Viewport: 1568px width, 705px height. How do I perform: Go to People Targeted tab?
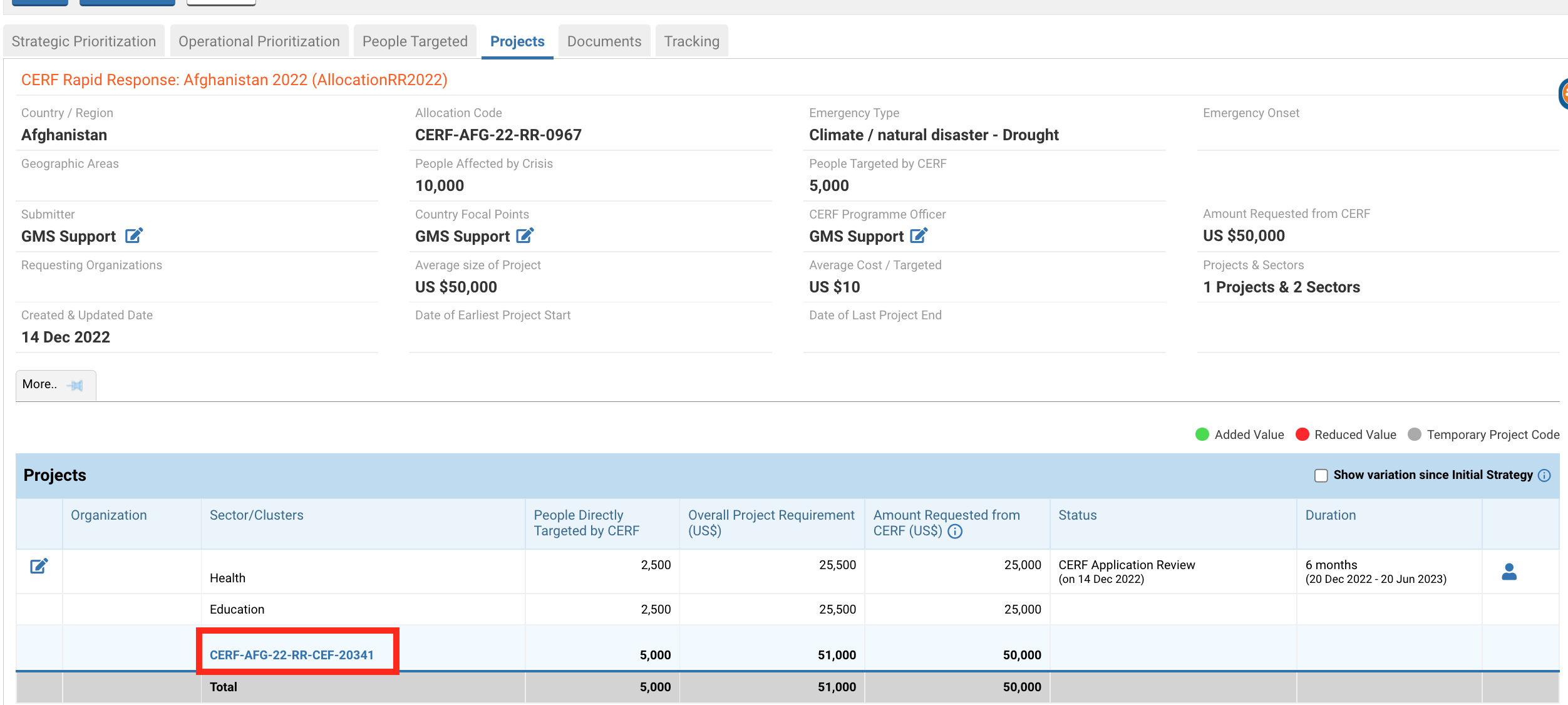click(x=415, y=41)
